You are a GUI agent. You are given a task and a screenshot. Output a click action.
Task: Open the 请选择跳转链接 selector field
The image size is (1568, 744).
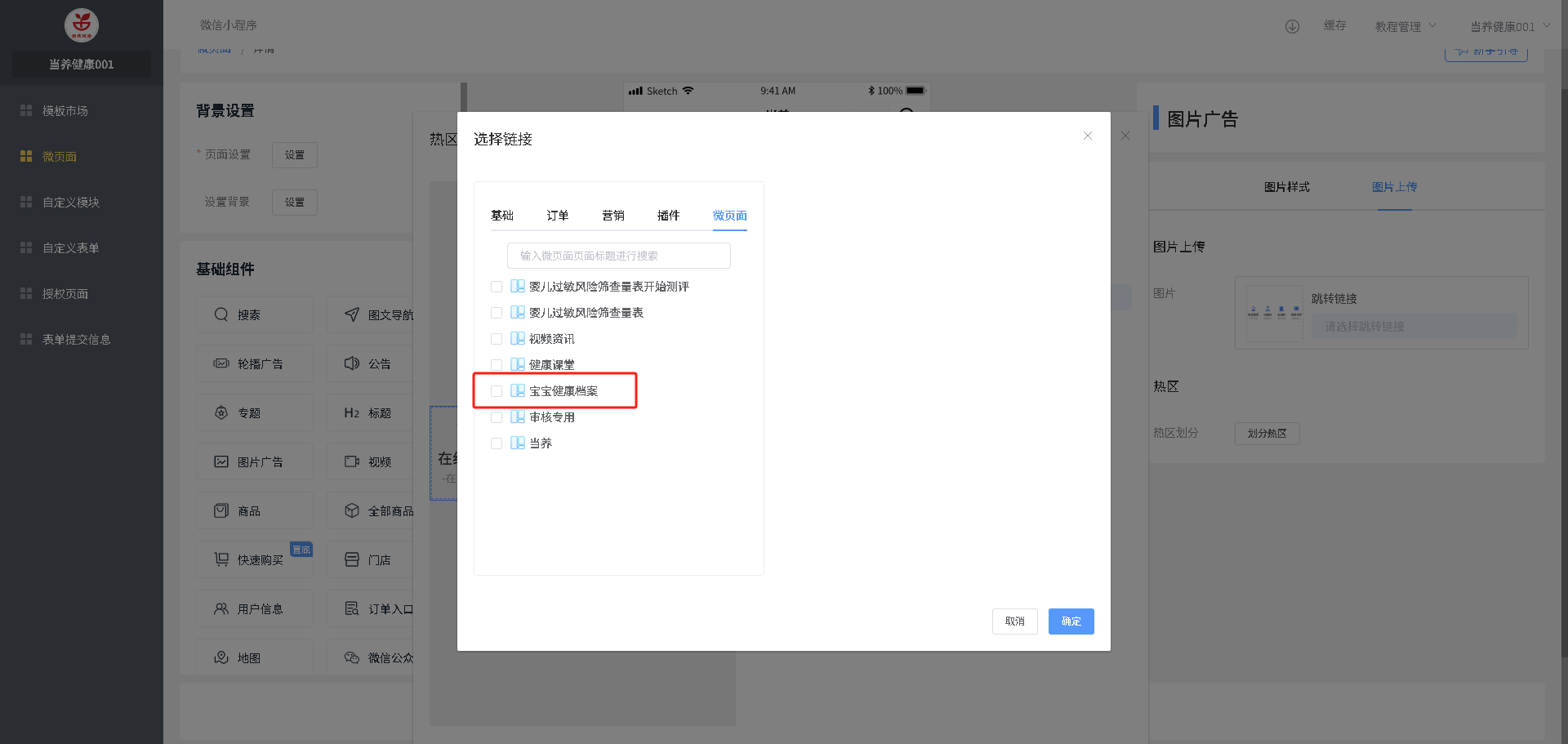pos(1413,327)
